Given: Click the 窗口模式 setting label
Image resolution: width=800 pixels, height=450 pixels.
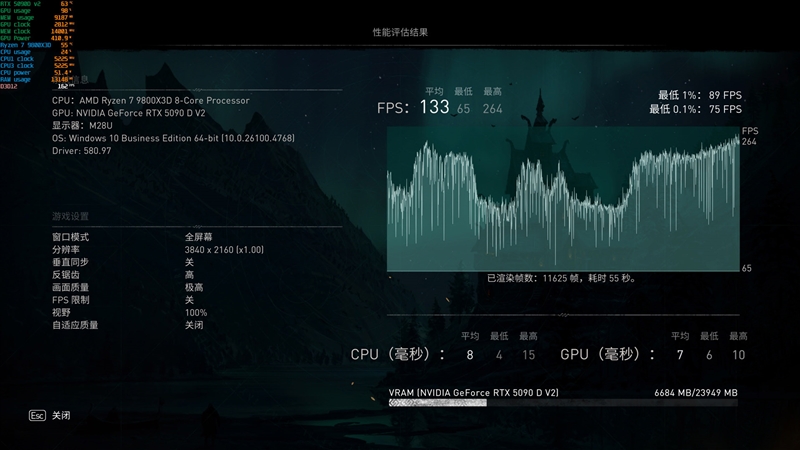Looking at the screenshot, I should [x=70, y=237].
